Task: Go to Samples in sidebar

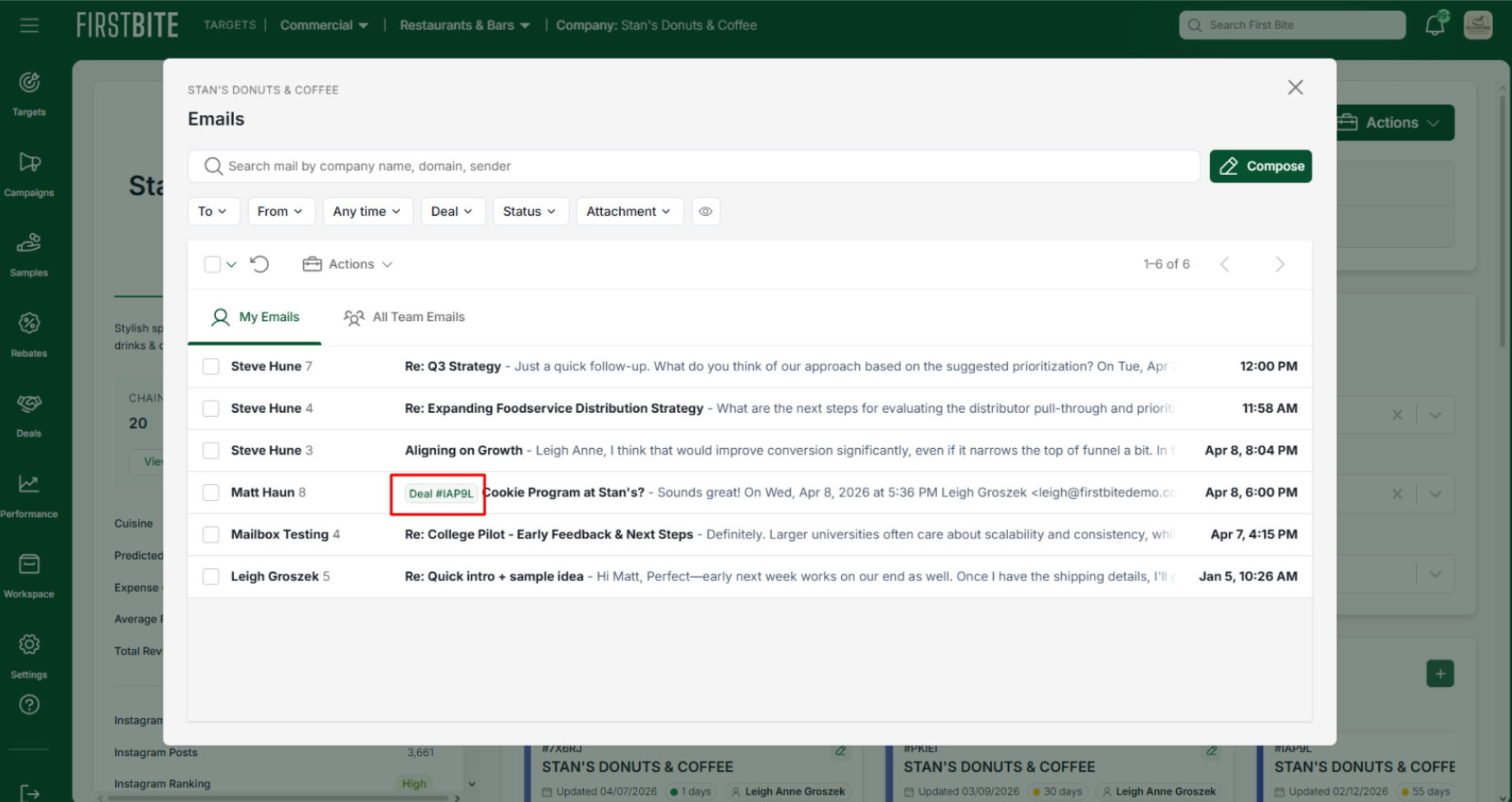Action: point(29,254)
